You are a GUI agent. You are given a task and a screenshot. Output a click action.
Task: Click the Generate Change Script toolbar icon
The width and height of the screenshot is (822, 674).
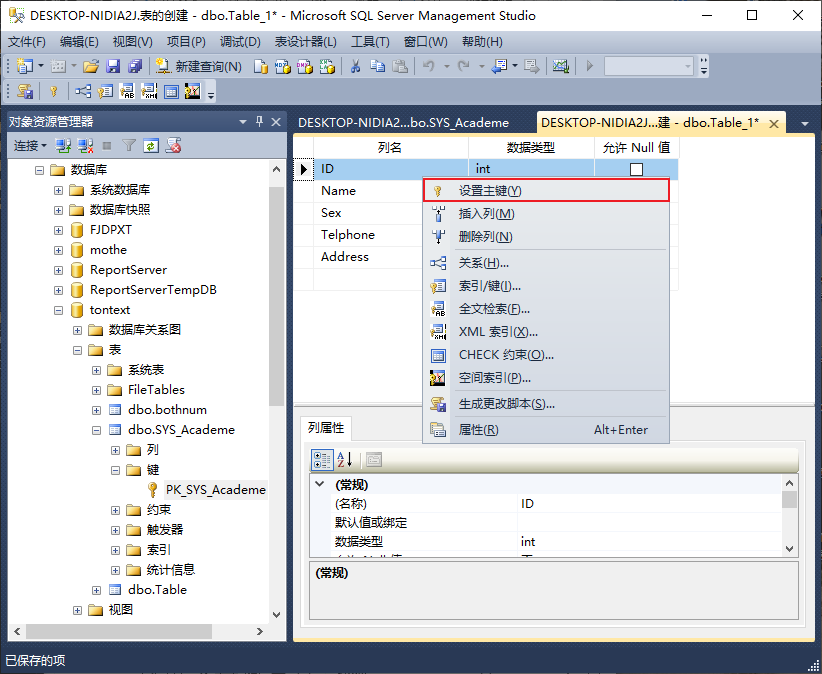coord(25,92)
